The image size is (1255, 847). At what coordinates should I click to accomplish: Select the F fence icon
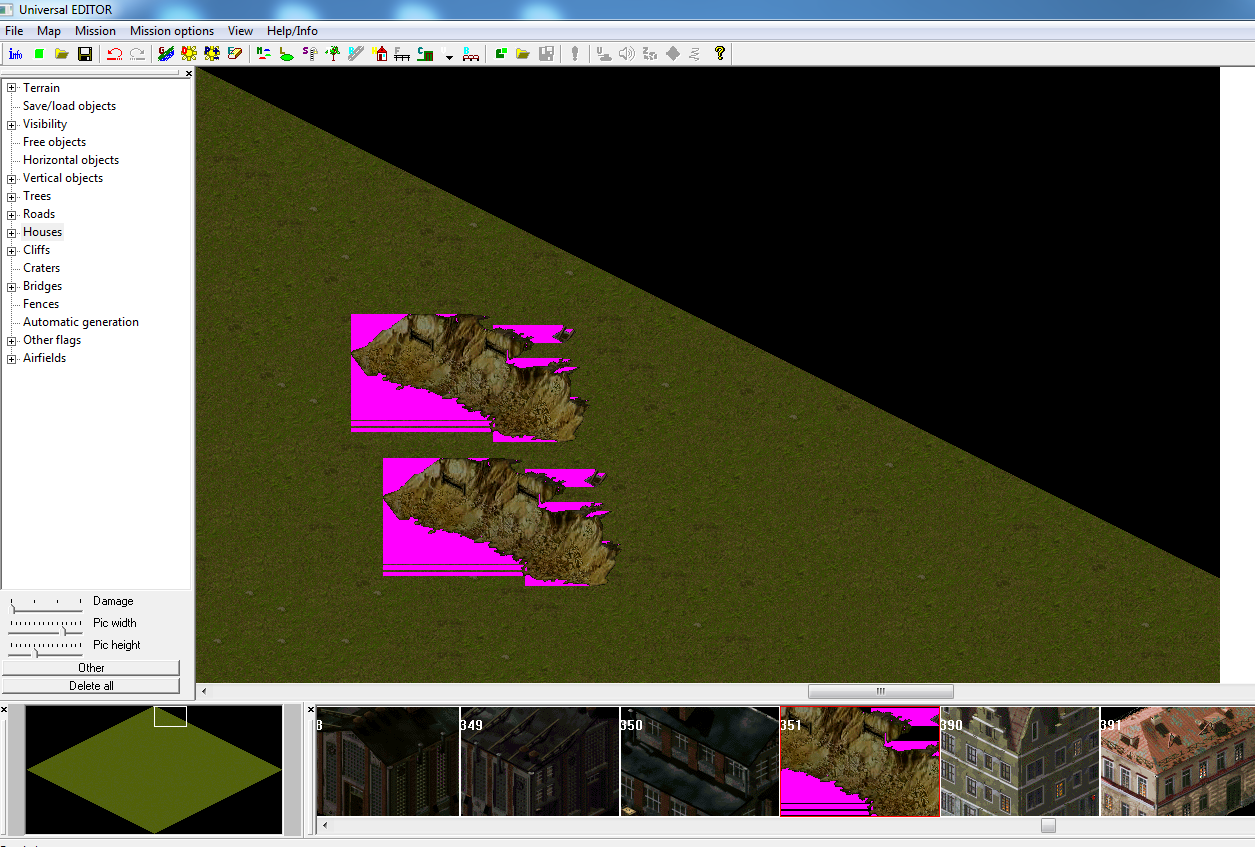pos(402,54)
